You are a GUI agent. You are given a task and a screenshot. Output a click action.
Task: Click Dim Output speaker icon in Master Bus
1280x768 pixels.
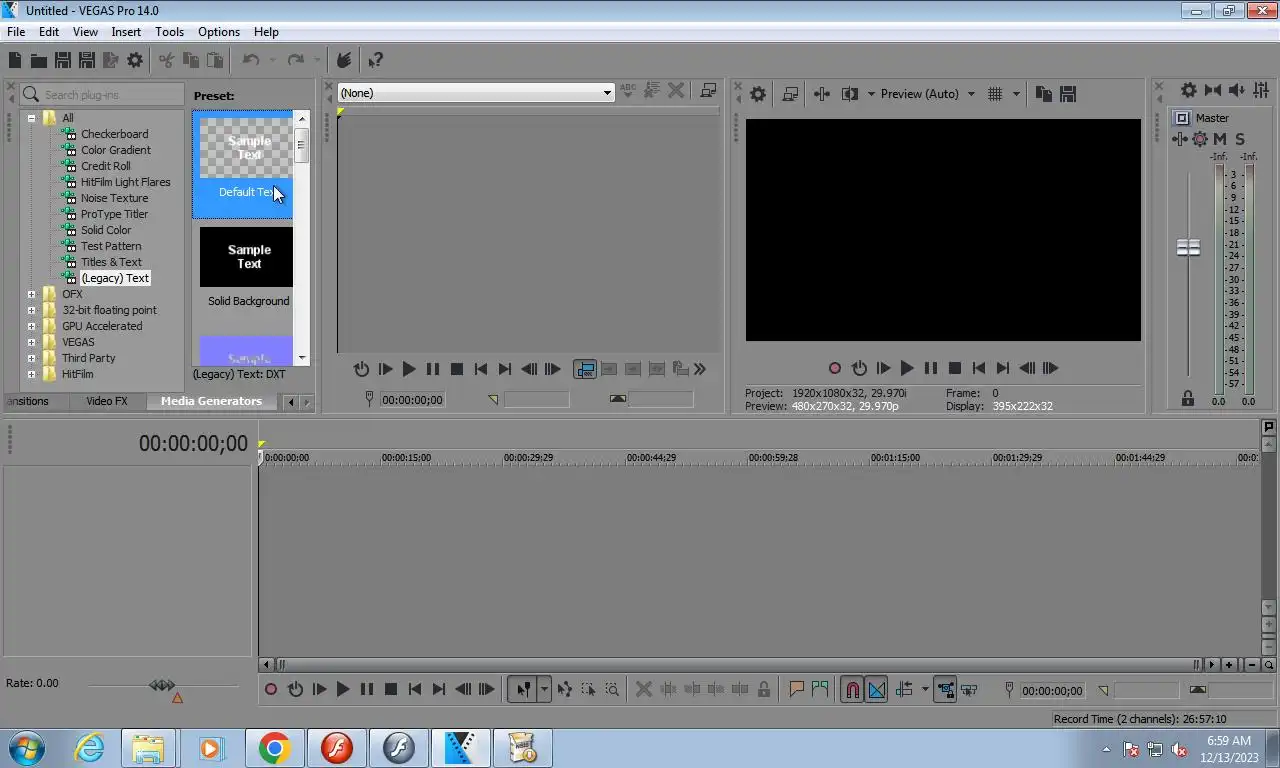pos(1236,90)
